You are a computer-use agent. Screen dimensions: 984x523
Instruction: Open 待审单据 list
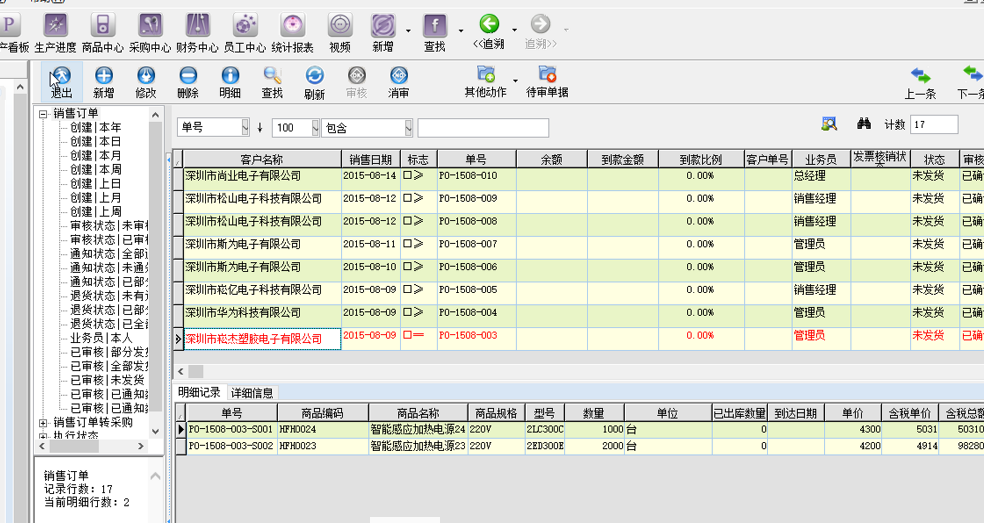coord(547,82)
